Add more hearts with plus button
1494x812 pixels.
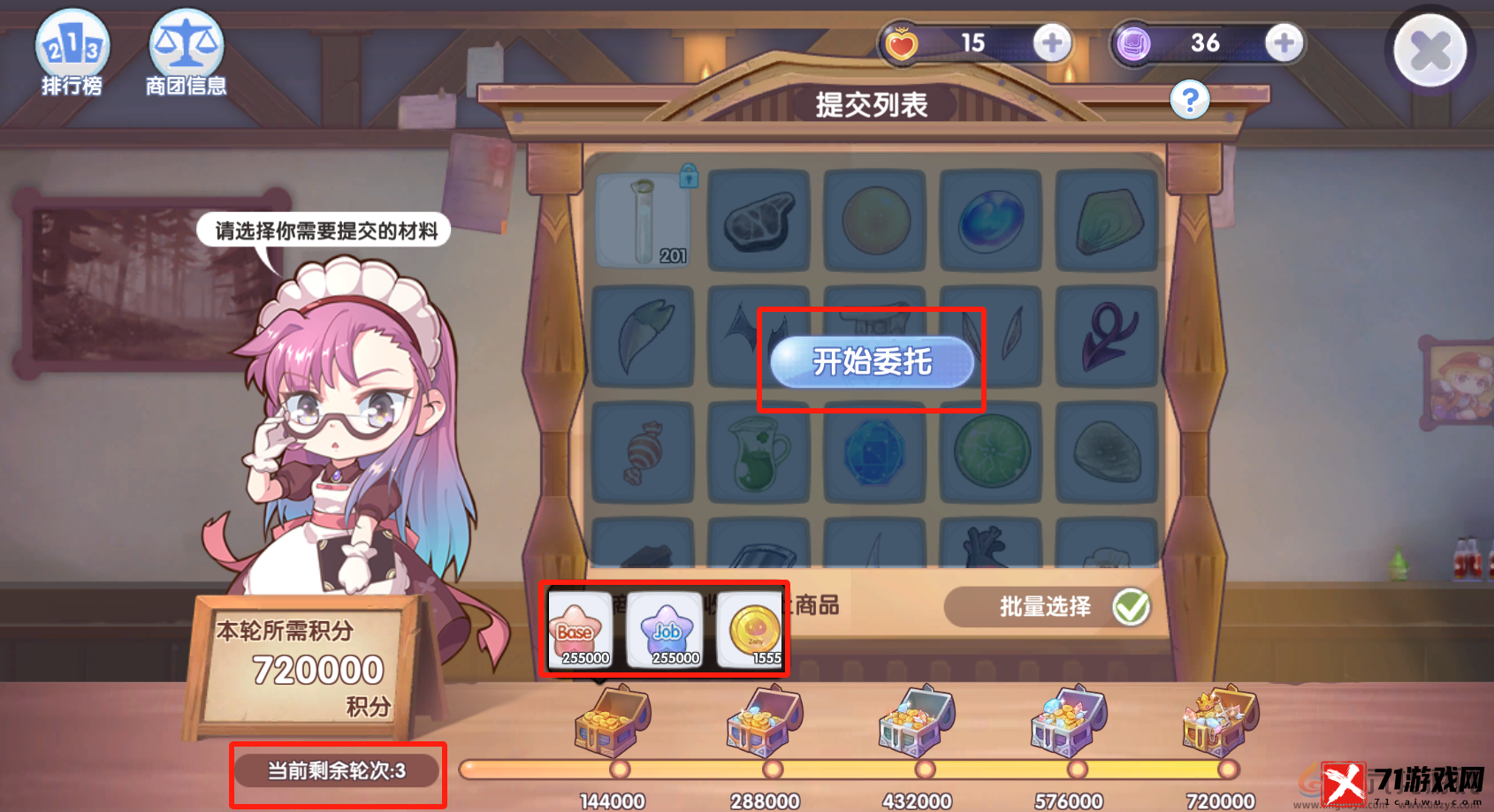tap(1052, 42)
